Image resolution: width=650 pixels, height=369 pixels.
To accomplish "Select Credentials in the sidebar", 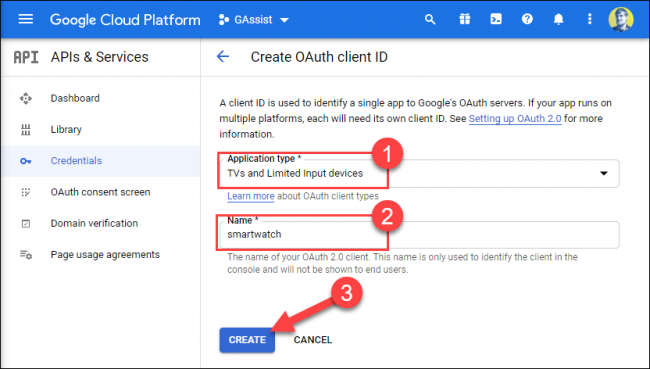I will tap(101, 161).
